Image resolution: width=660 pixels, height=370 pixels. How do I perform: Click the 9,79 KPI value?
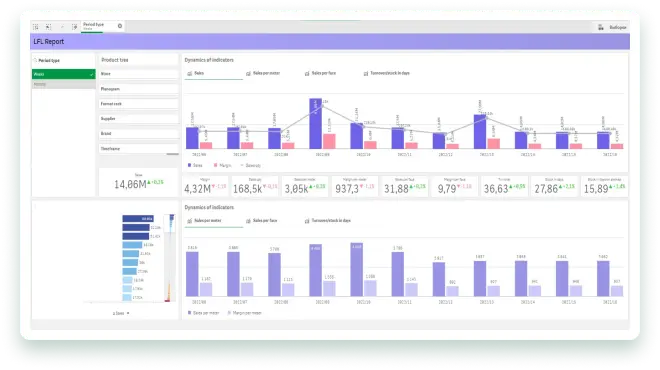point(447,189)
